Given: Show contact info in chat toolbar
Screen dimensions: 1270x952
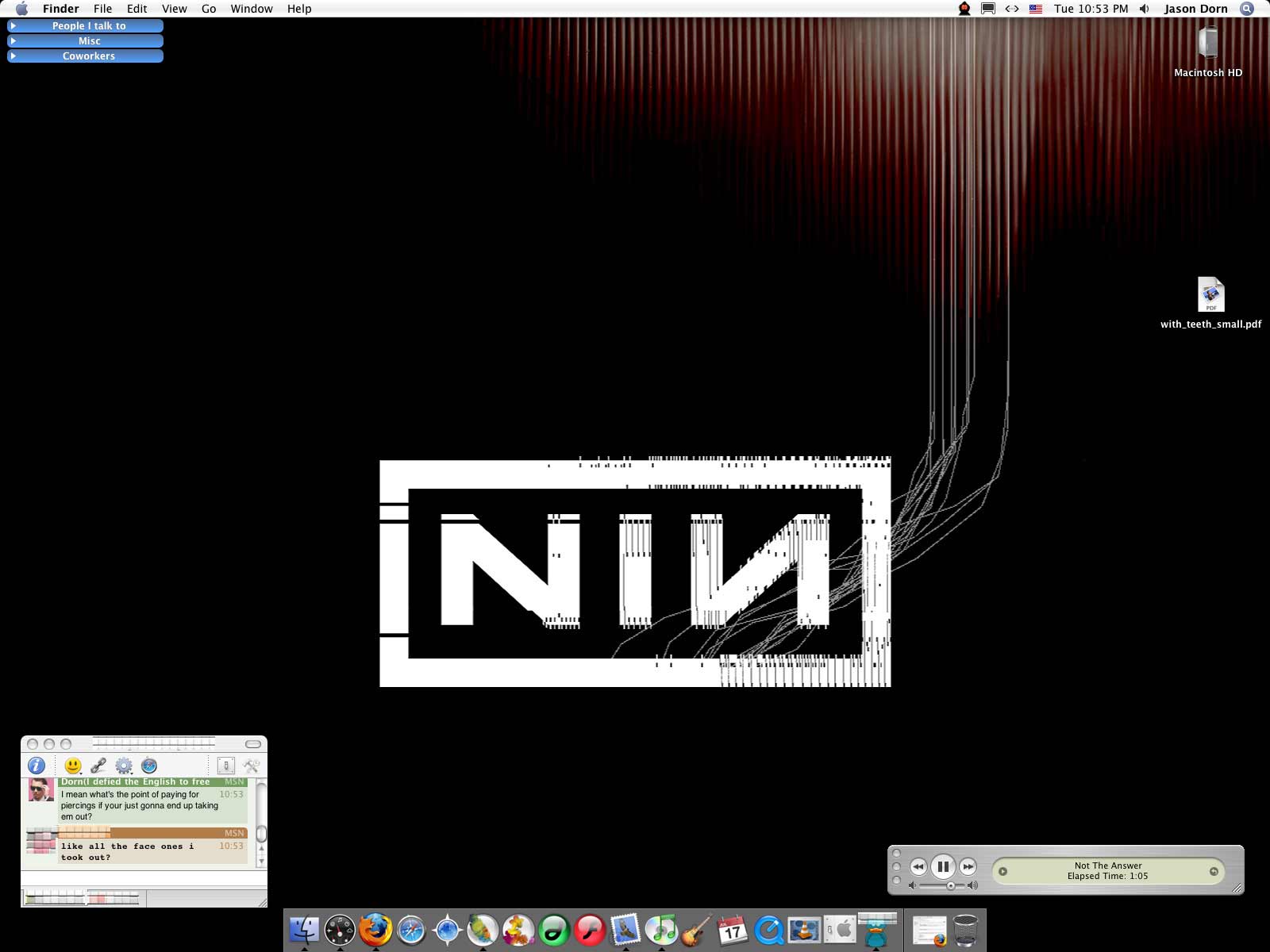Looking at the screenshot, I should tap(37, 766).
